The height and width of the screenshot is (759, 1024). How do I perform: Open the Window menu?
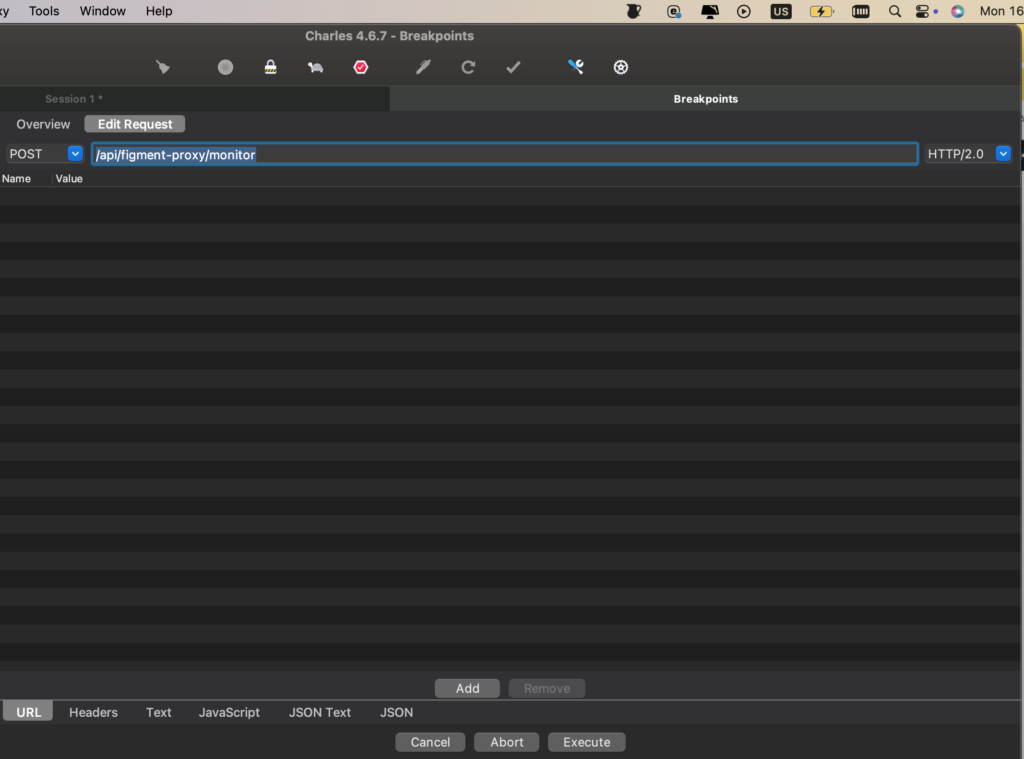(103, 11)
